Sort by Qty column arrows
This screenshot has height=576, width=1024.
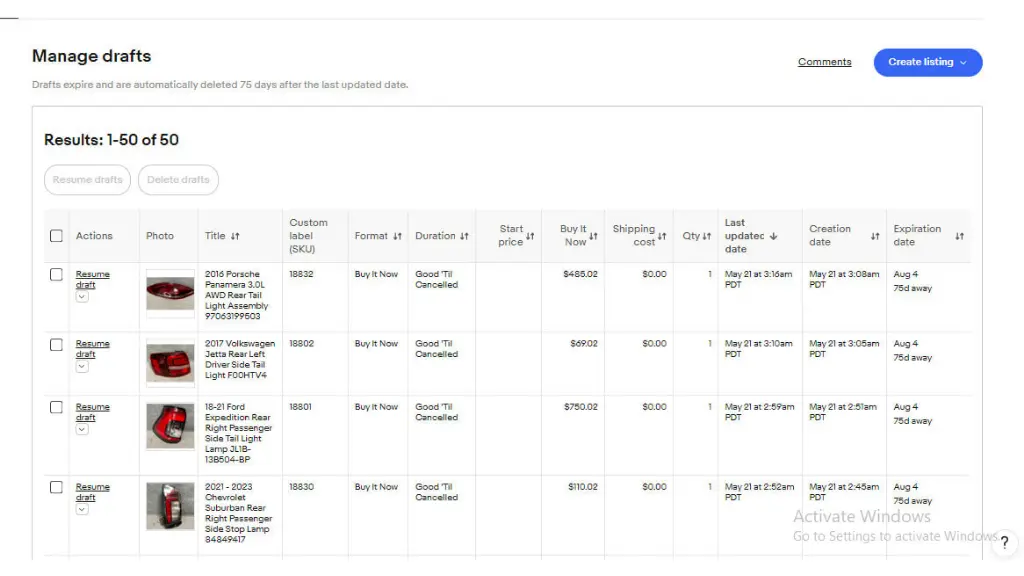pyautogui.click(x=707, y=236)
